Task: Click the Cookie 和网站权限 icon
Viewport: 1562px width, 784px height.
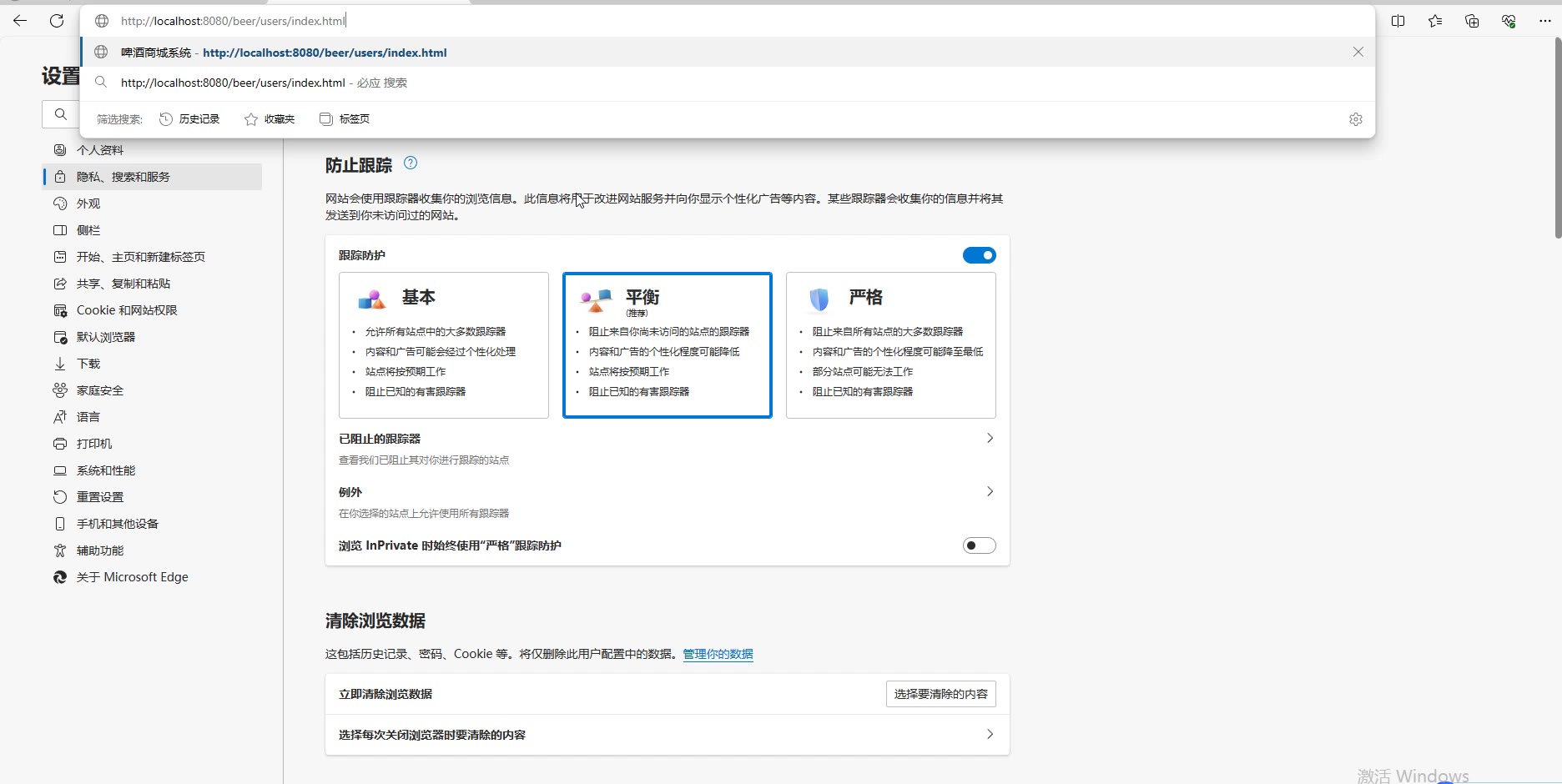Action: 60,310
